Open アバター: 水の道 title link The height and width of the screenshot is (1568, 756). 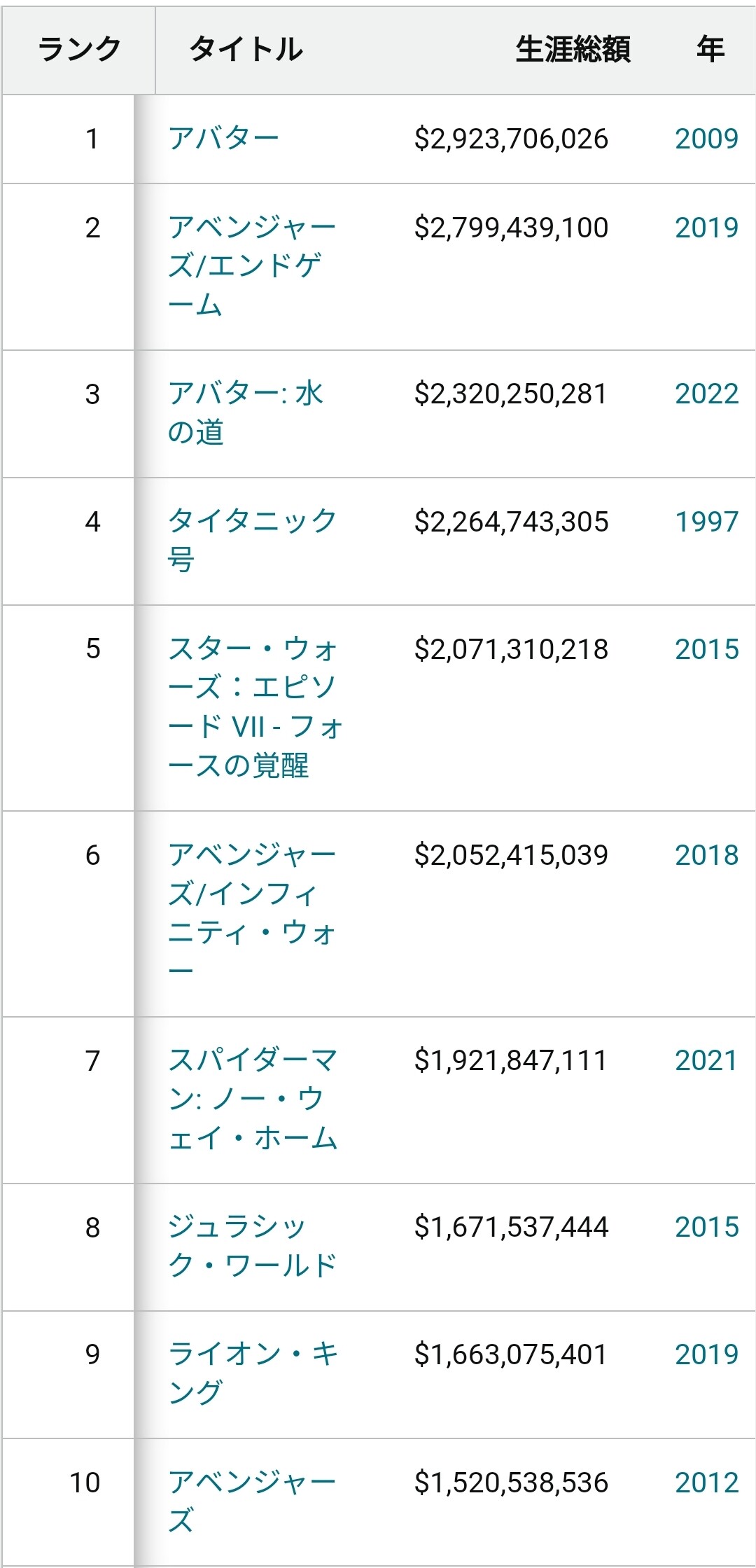pyautogui.click(x=245, y=412)
